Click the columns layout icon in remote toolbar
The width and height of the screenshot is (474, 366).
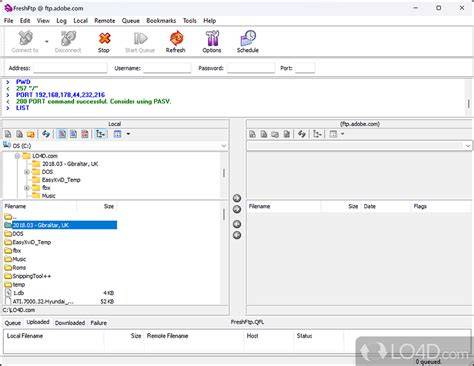point(333,134)
